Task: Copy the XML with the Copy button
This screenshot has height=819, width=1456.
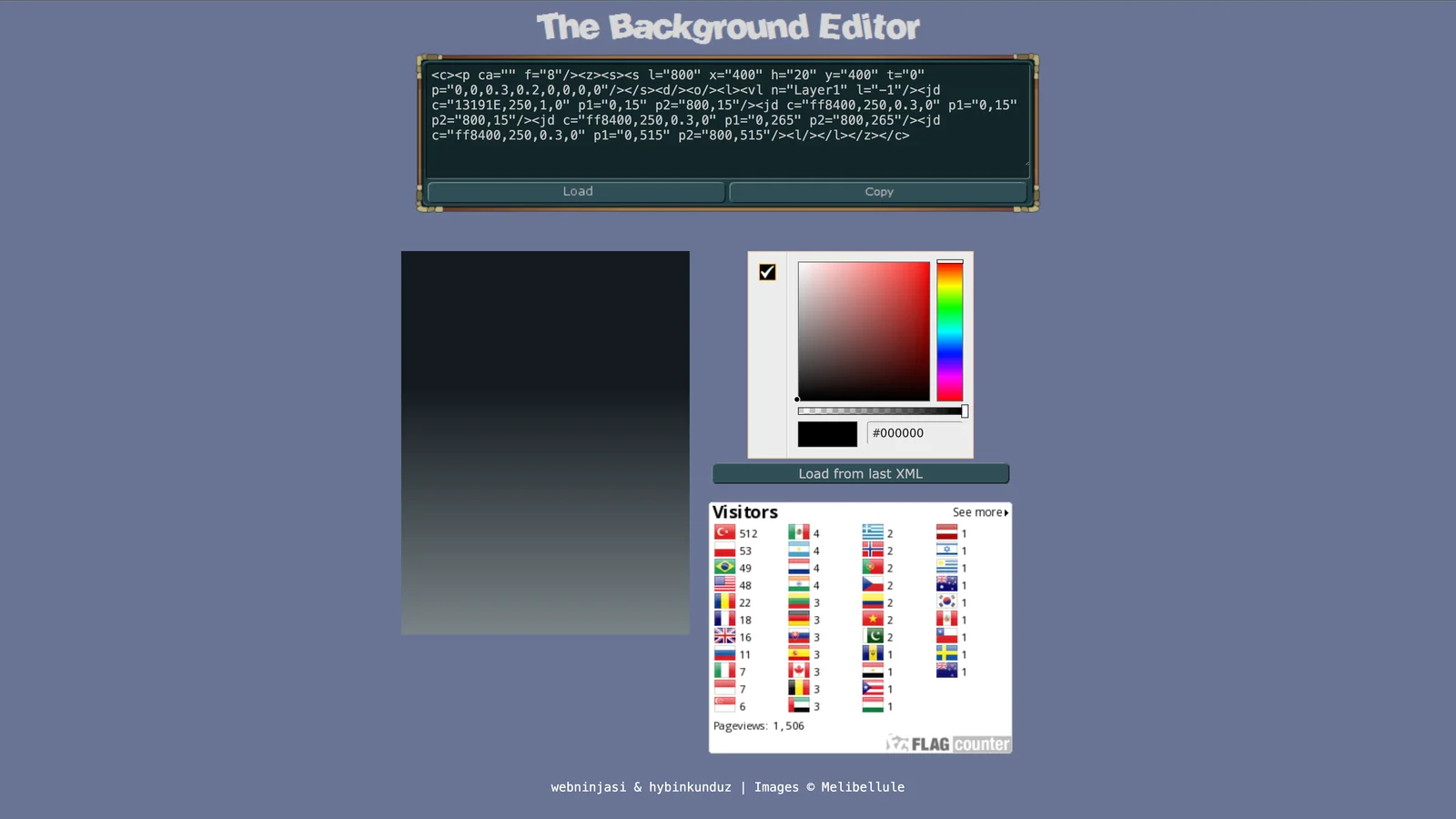Action: 877,191
